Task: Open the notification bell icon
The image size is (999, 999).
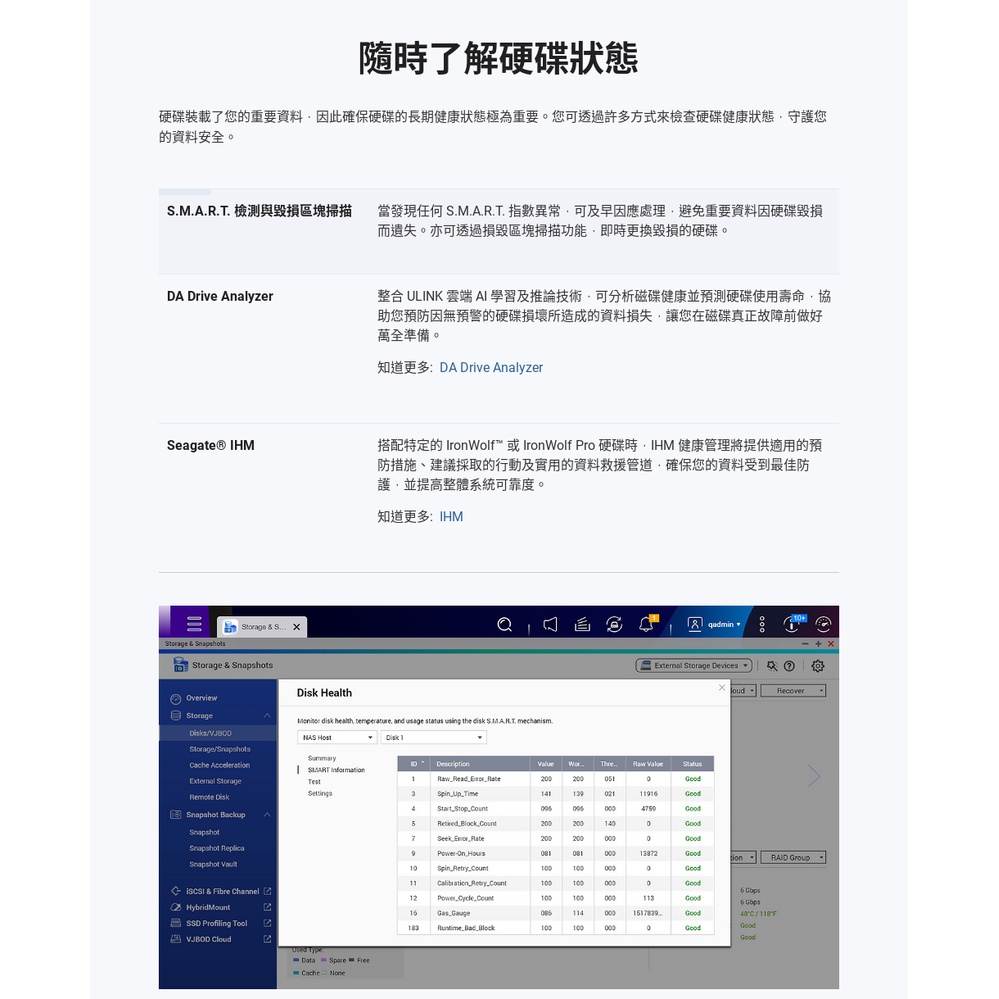Action: click(646, 625)
